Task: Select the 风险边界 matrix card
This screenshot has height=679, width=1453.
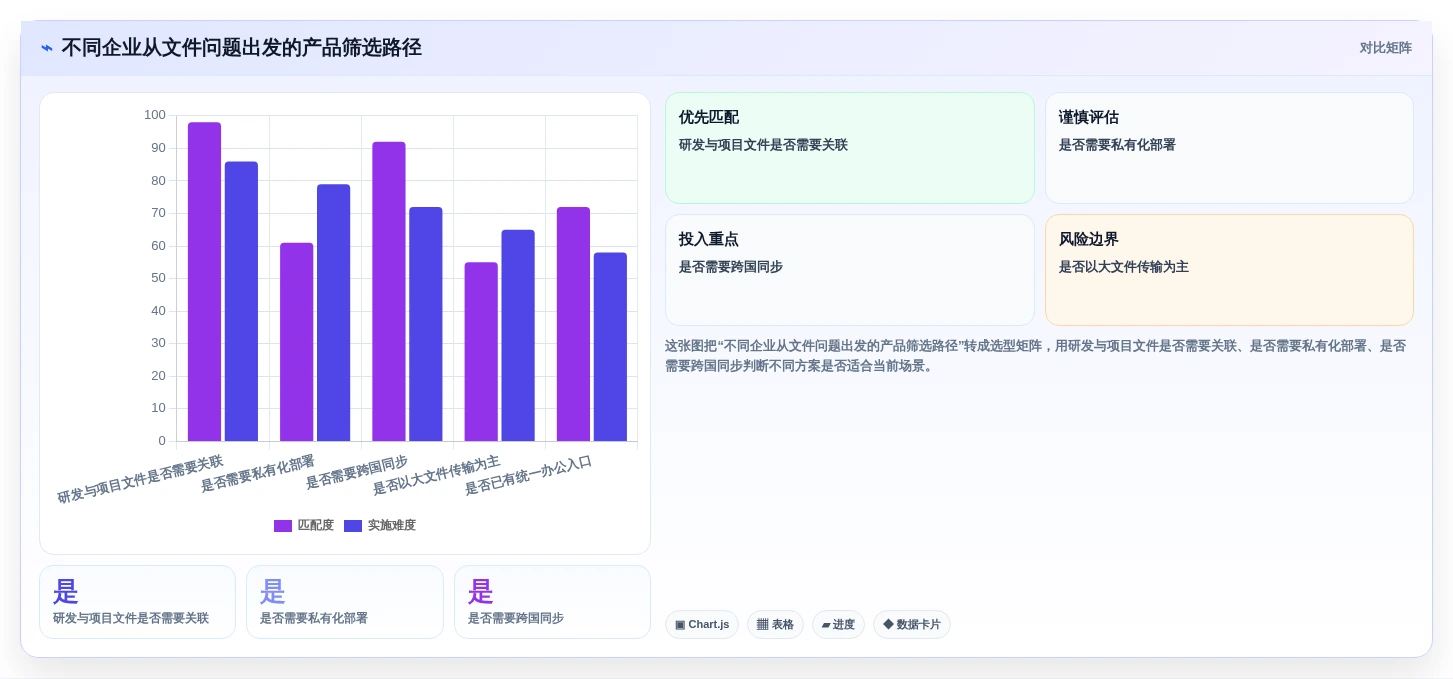Action: (x=1229, y=270)
